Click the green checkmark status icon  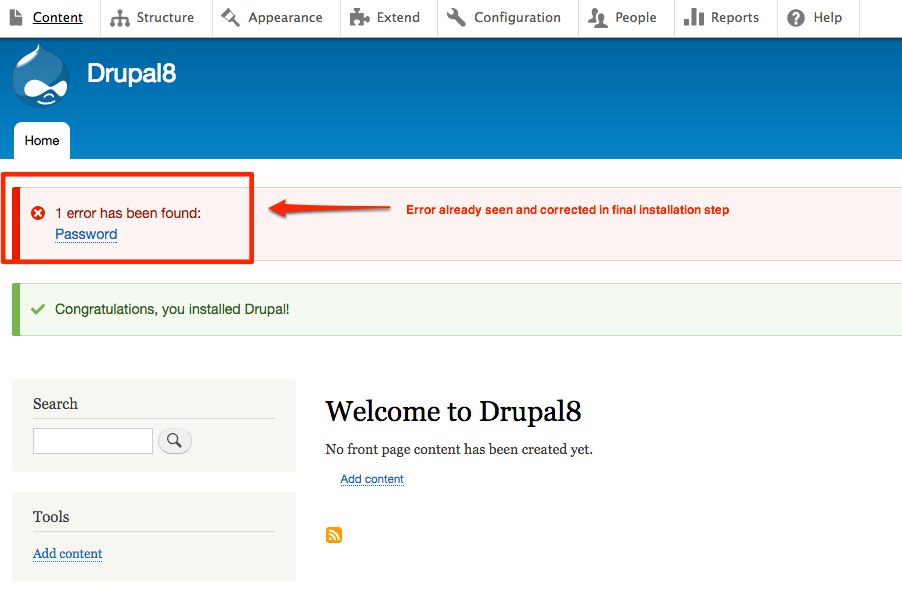tap(38, 309)
